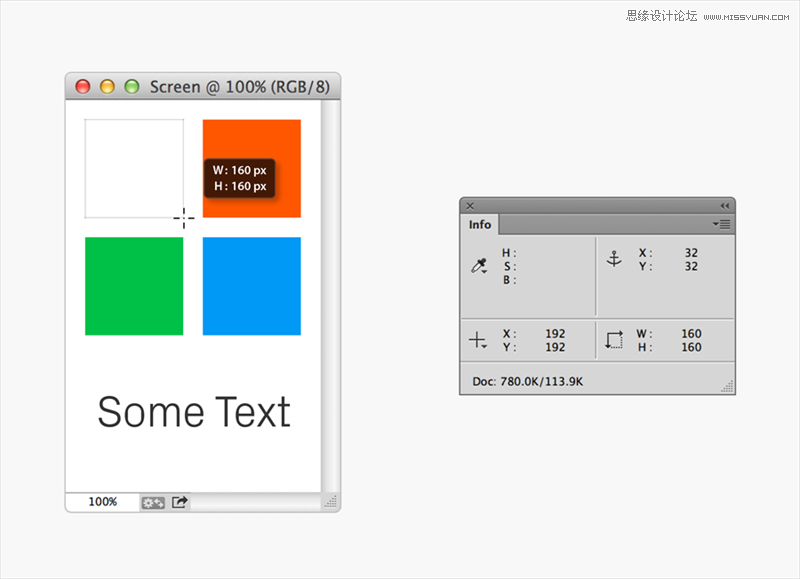Viewport: 800px width, 579px height.
Task: Click the gear status icon in document footer
Action: [x=153, y=503]
